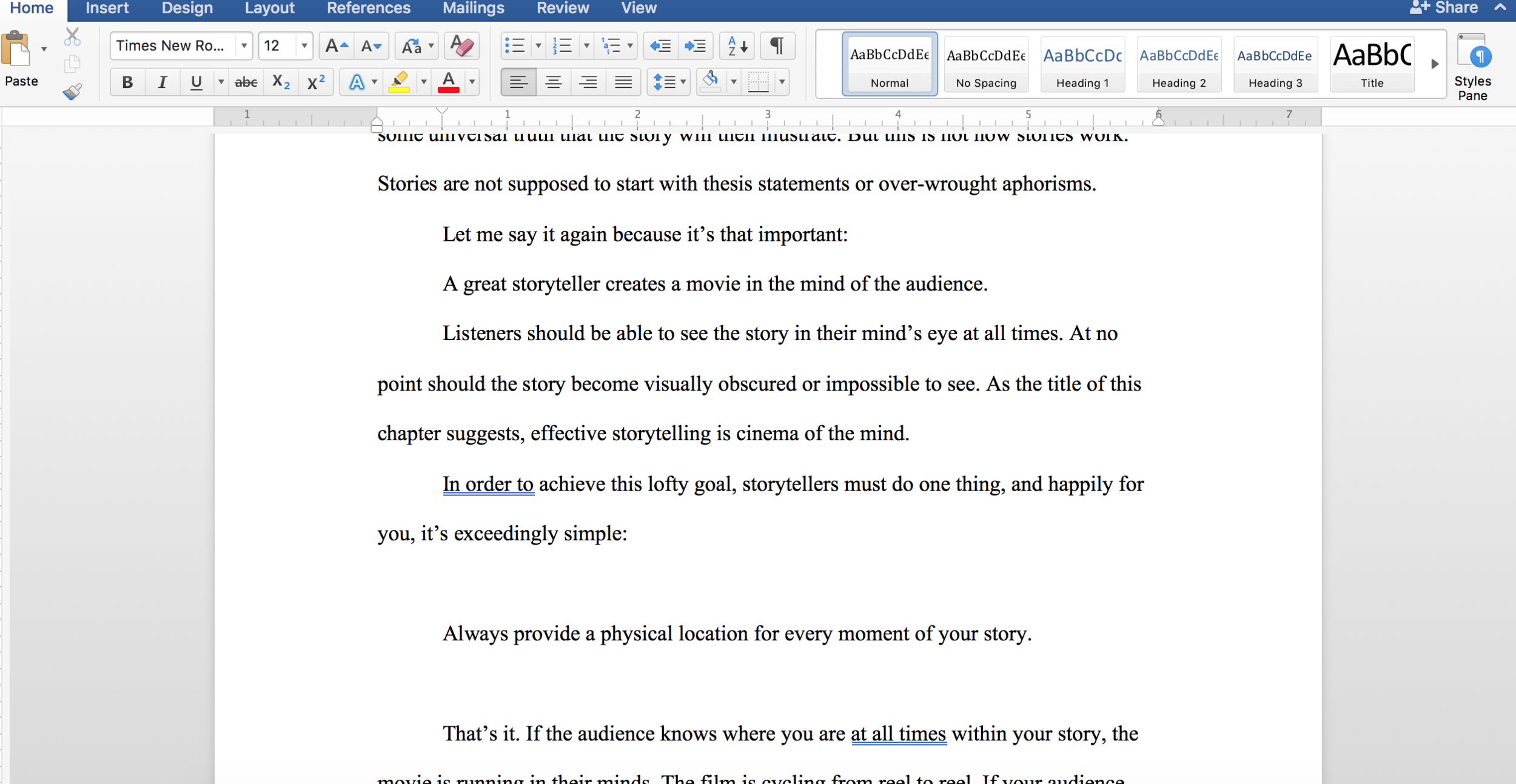Start a multilevel list
The width and height of the screenshot is (1516, 784).
[x=611, y=46]
